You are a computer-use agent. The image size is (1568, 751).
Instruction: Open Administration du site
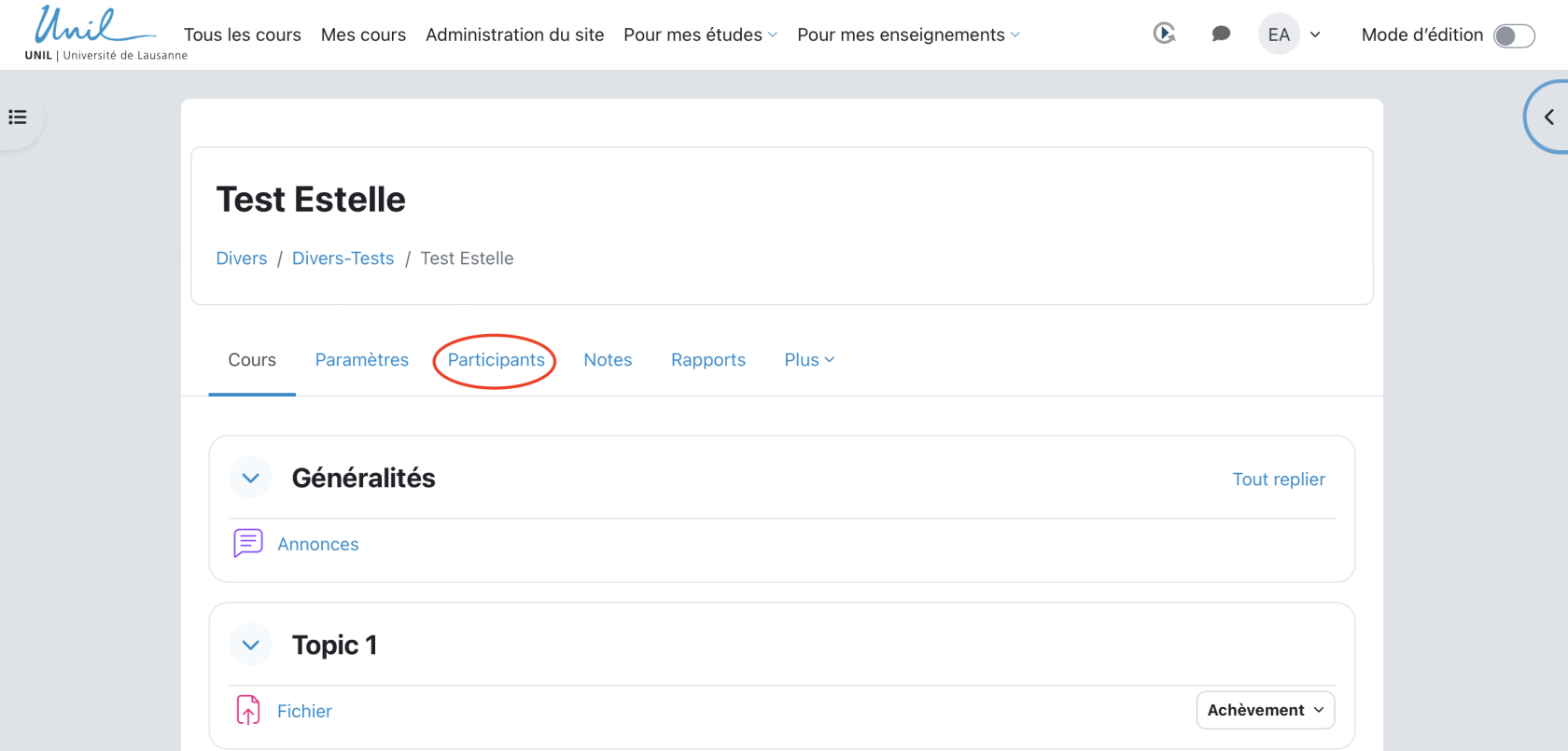point(514,35)
